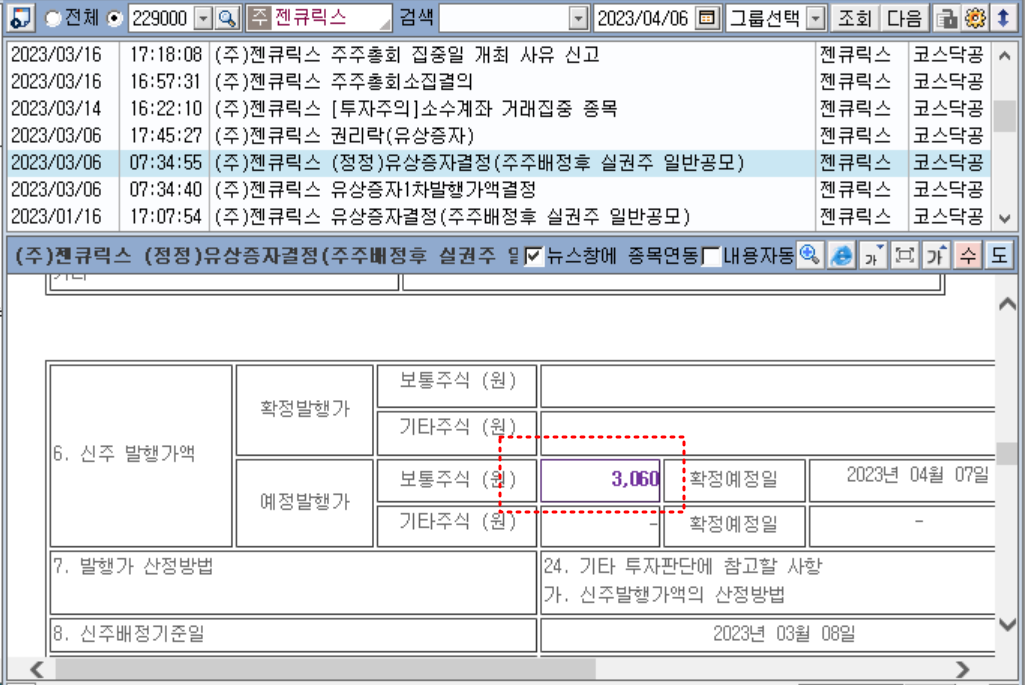Click the 예정발행가 cell
Image resolution: width=1025 pixels, height=685 pixels.
point(305,503)
